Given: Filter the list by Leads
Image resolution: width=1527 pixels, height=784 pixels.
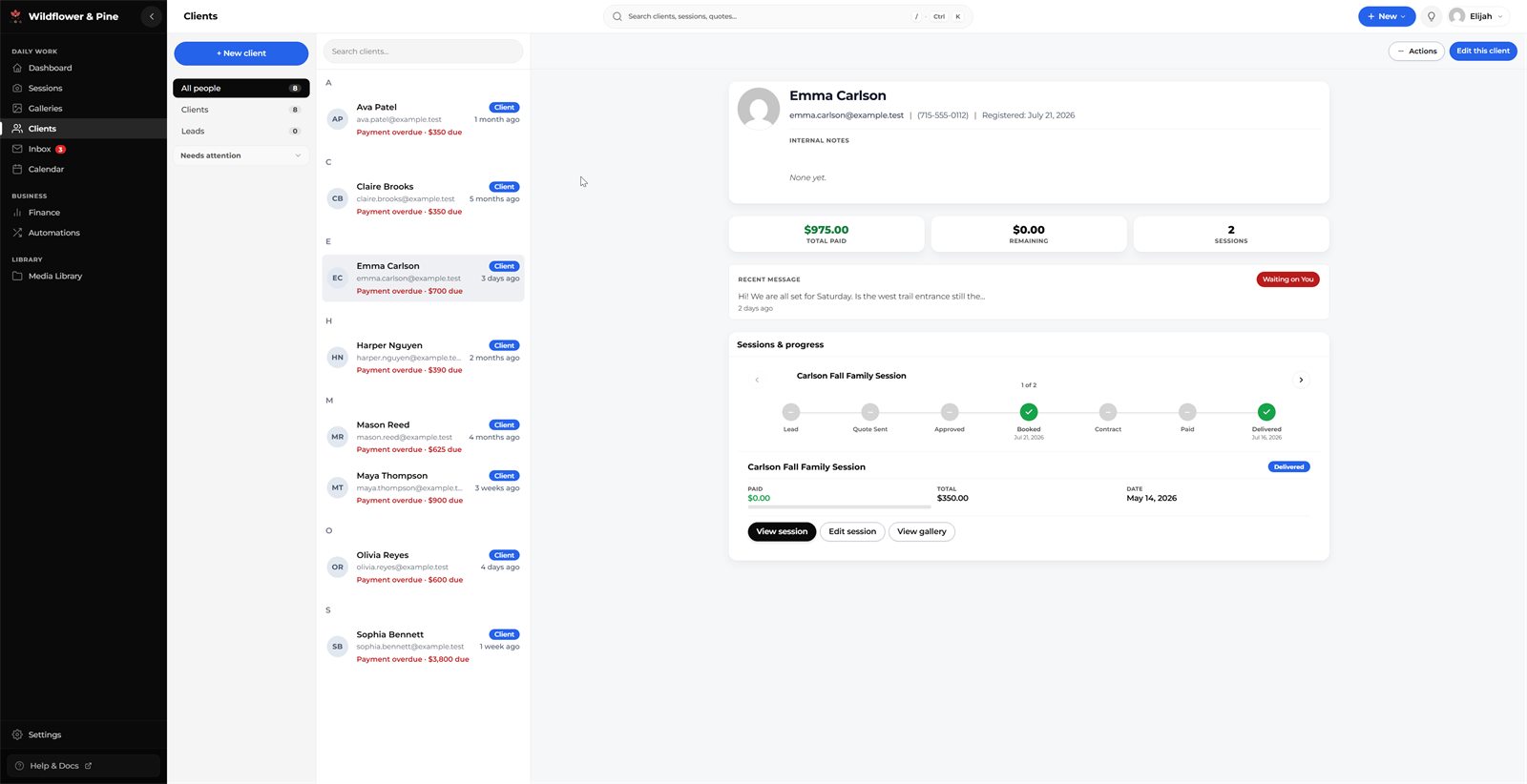Looking at the screenshot, I should pos(241,132).
